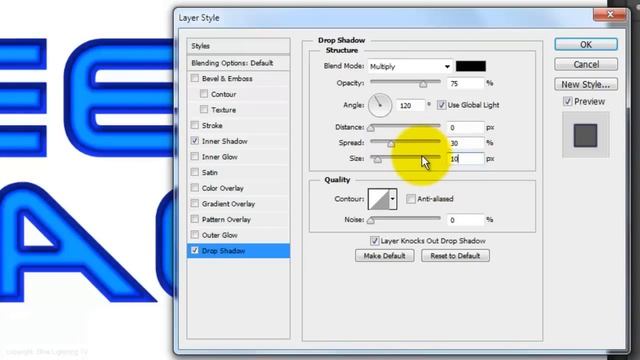Click the Cancel button
The width and height of the screenshot is (640, 360).
point(586,64)
